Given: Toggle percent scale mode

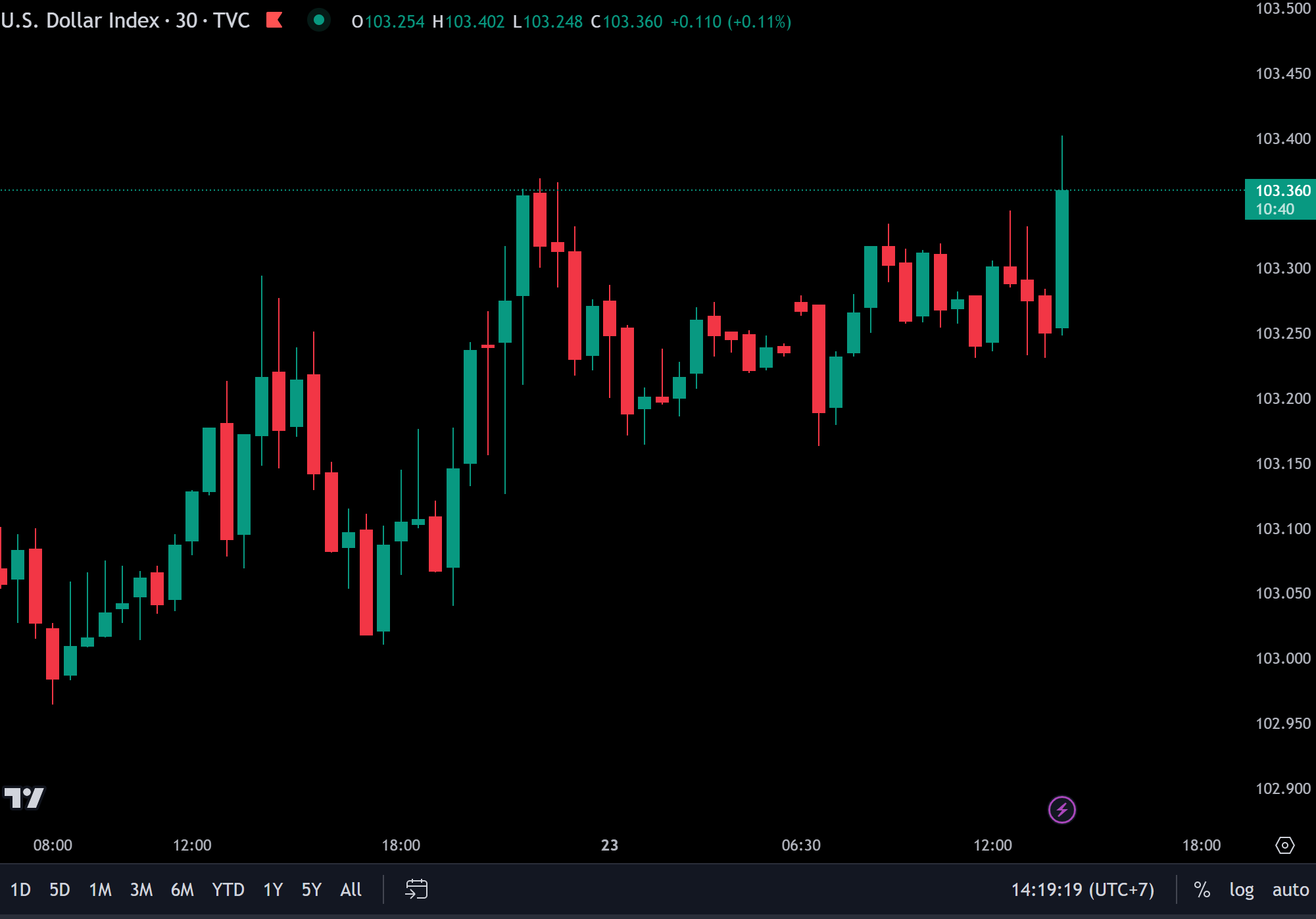Looking at the screenshot, I should pyautogui.click(x=1202, y=889).
